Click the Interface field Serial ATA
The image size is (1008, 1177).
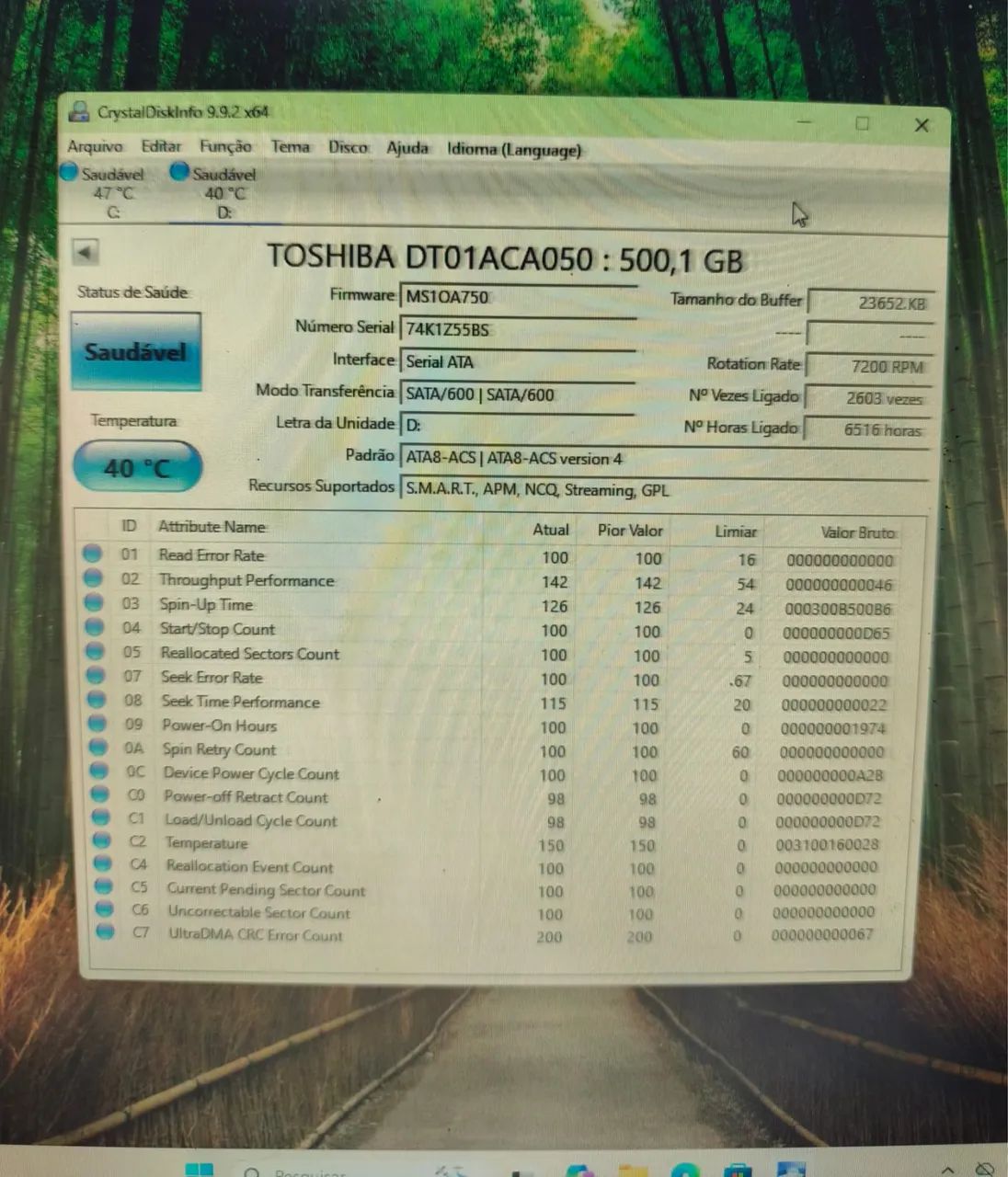click(518, 361)
